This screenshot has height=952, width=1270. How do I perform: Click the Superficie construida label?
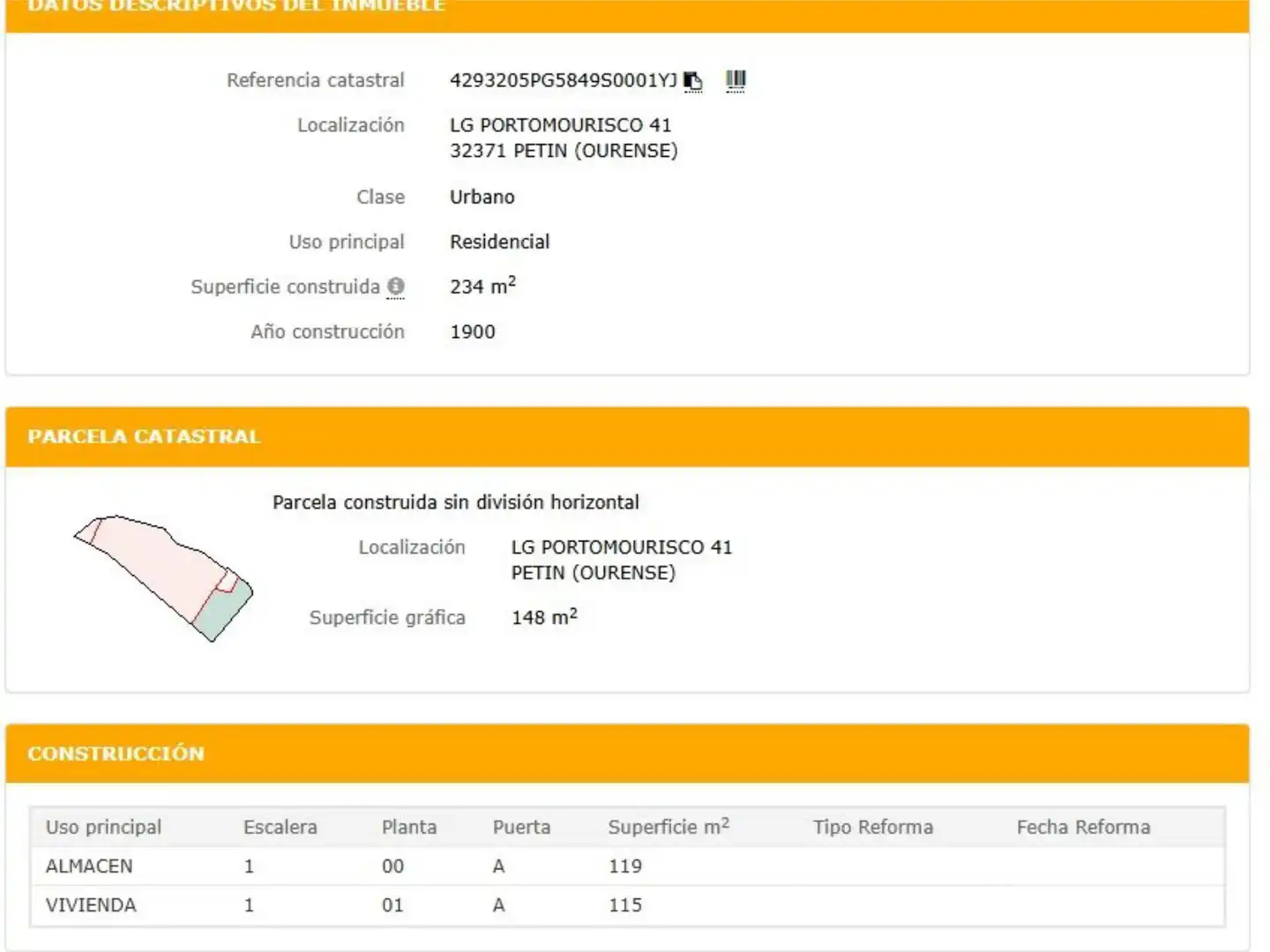pos(285,286)
